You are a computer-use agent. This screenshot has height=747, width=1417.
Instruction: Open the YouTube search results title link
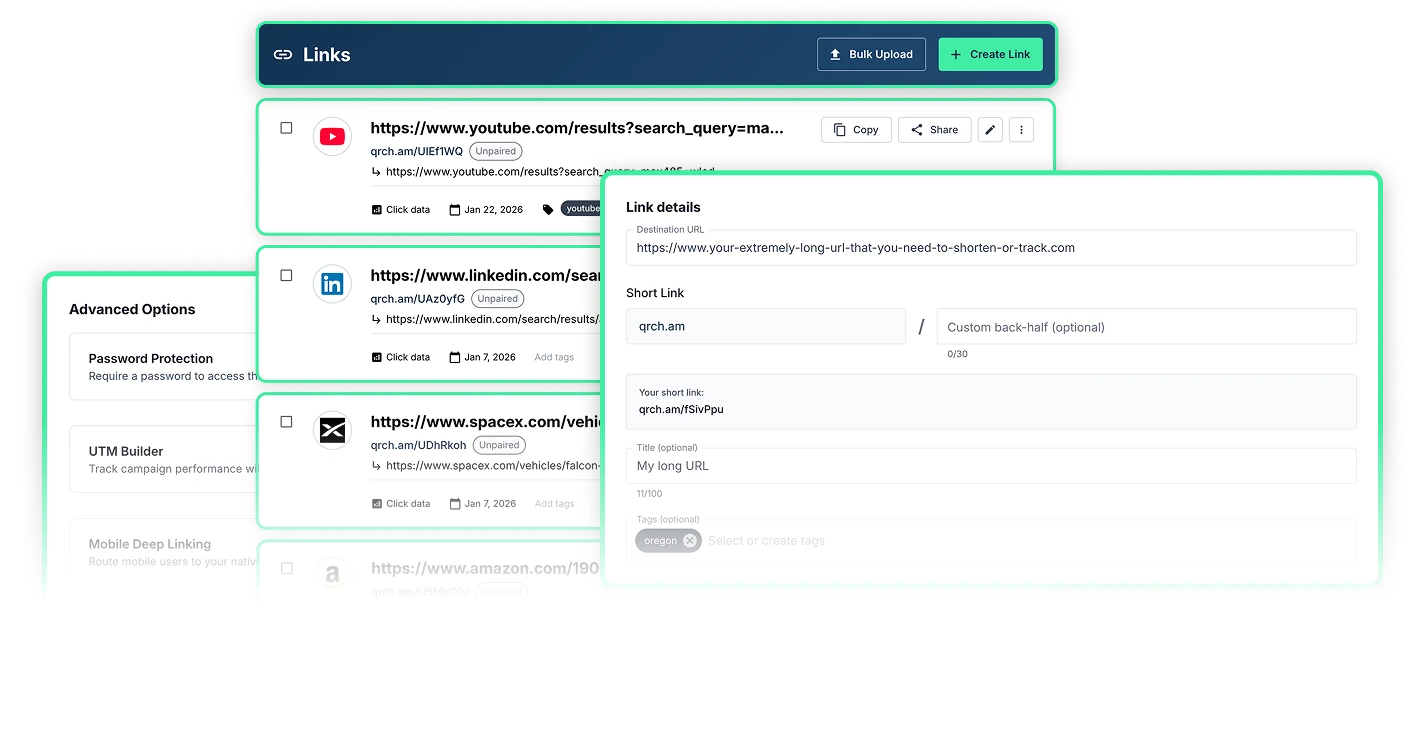(x=577, y=128)
